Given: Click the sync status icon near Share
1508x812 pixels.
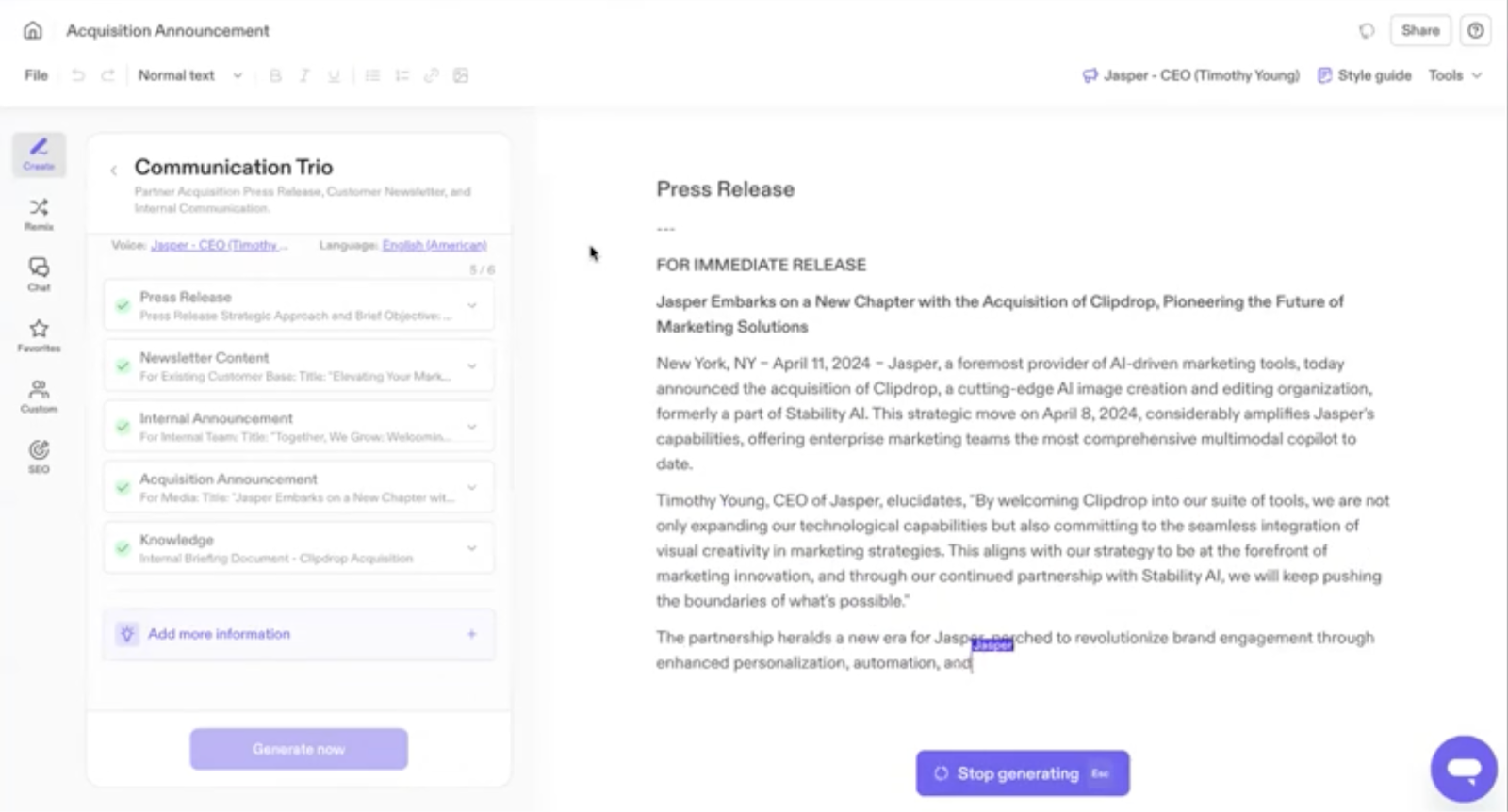Looking at the screenshot, I should click(x=1367, y=30).
